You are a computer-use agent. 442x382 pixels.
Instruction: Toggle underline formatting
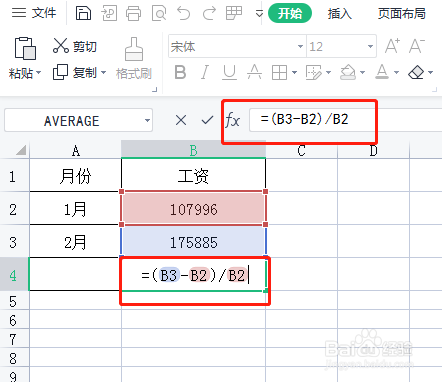230,72
